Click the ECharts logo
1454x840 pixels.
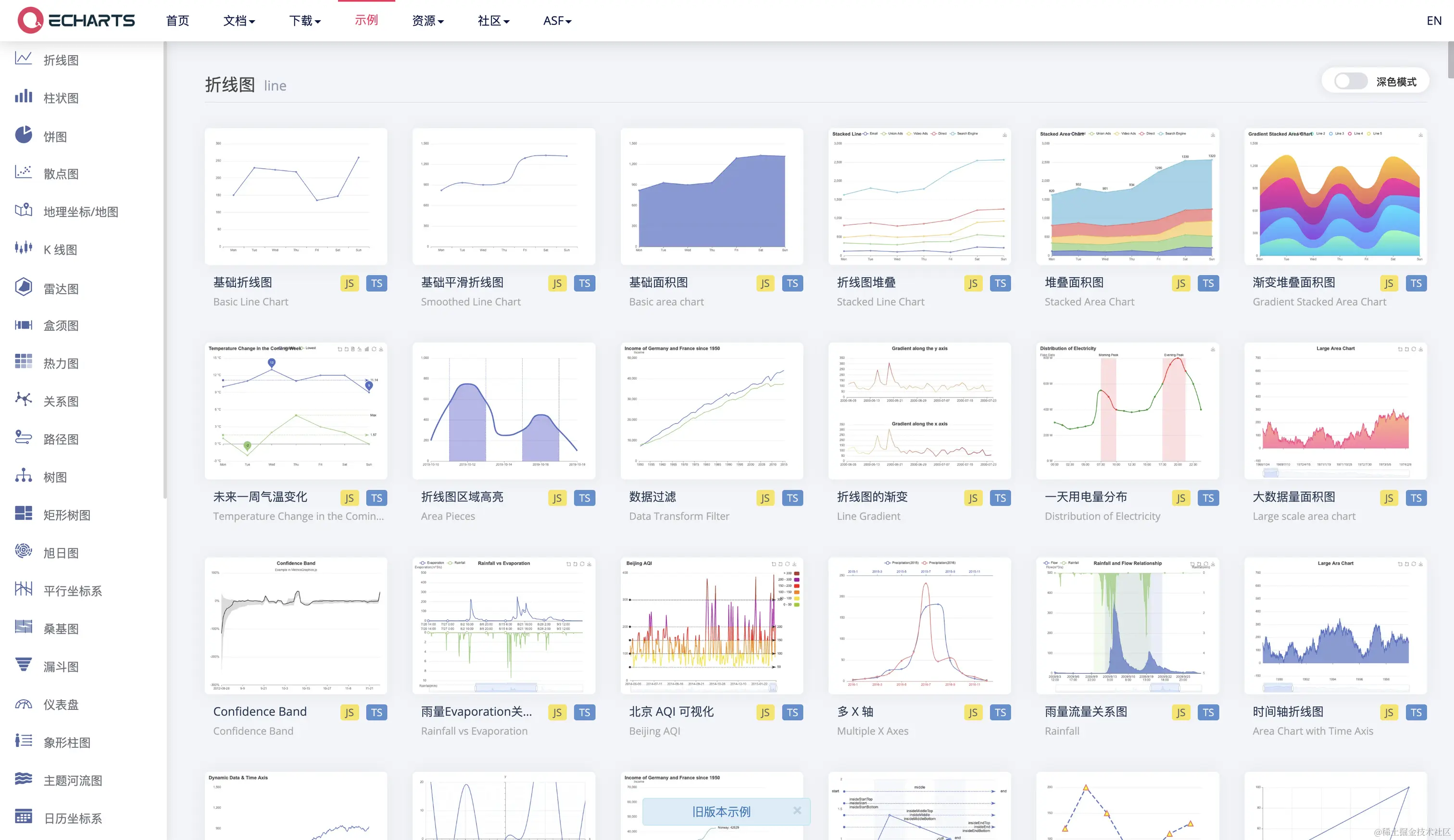[x=76, y=20]
